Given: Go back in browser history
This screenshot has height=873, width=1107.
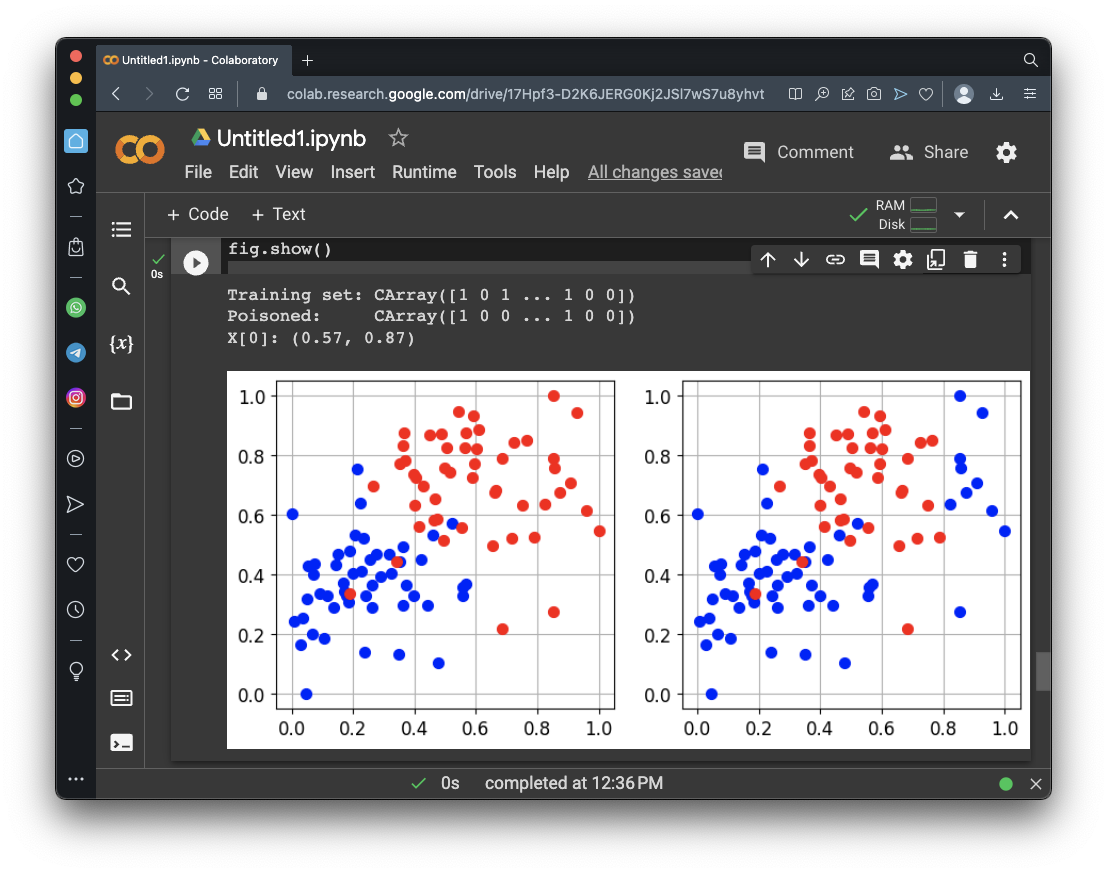Looking at the screenshot, I should coord(116,94).
